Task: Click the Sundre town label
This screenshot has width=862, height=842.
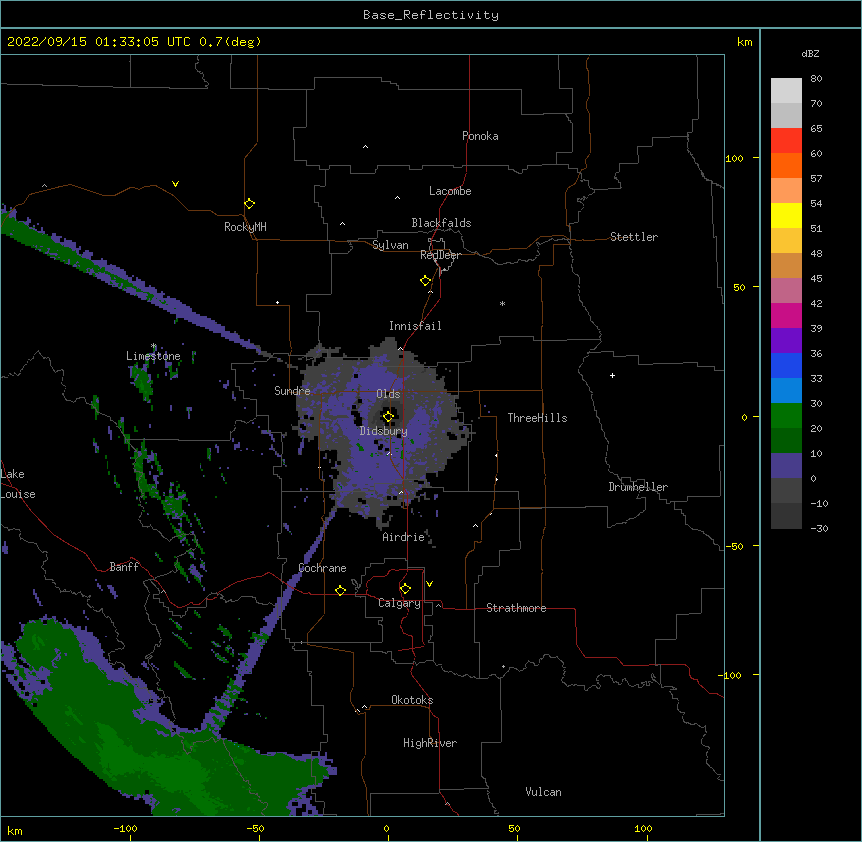Action: [x=292, y=391]
